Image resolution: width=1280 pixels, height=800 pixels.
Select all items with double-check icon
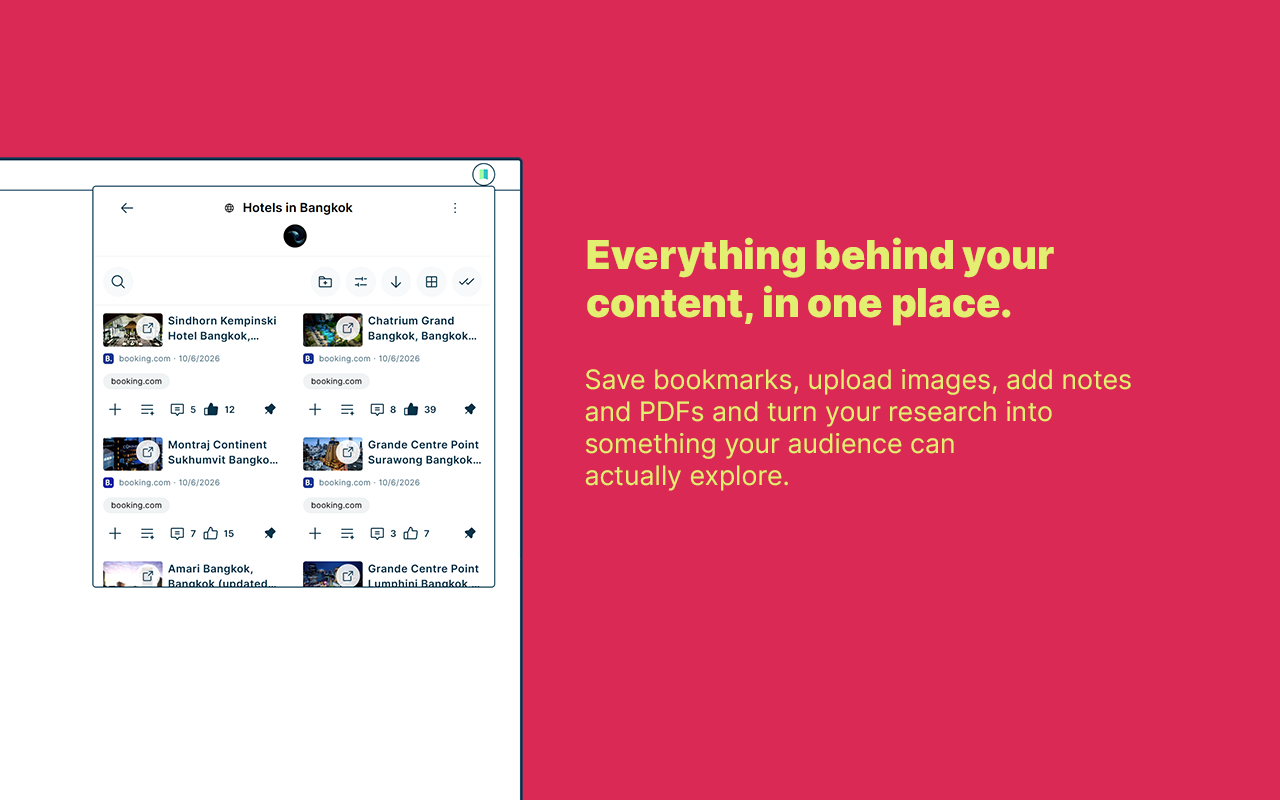[x=467, y=282]
